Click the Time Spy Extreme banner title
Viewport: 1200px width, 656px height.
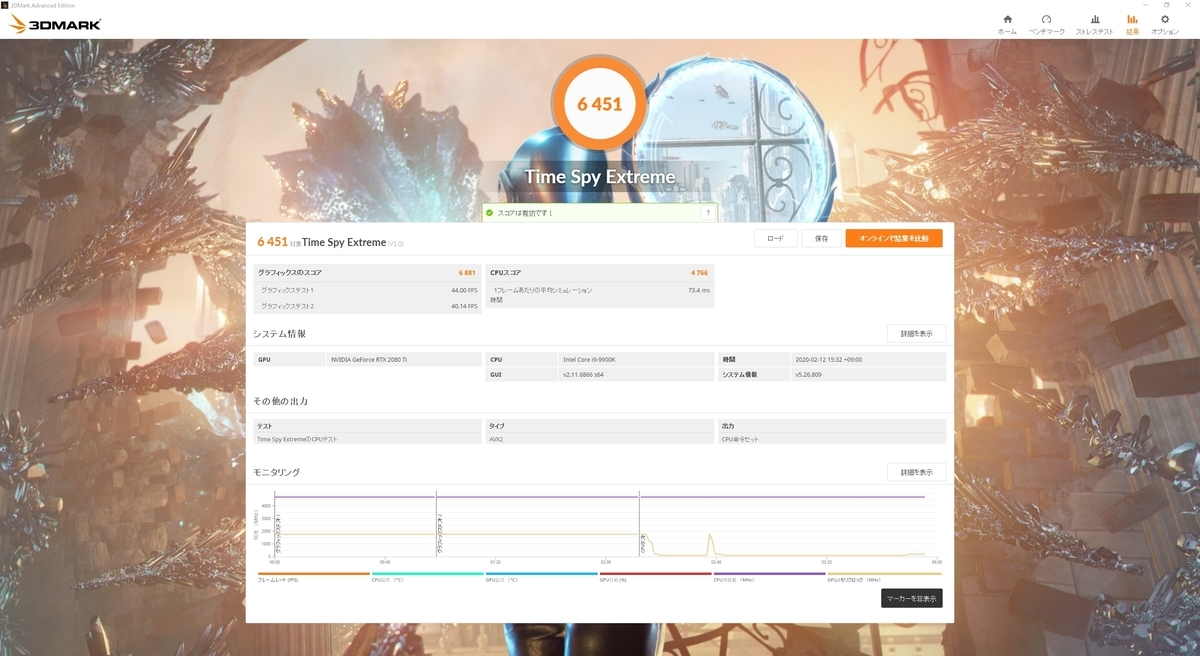[x=600, y=178]
